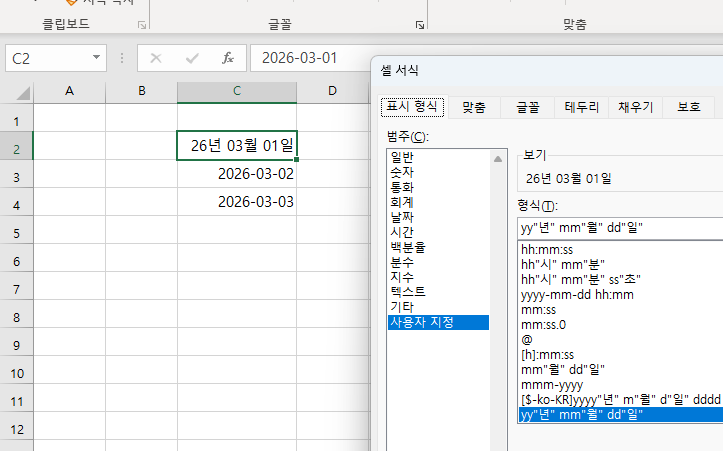This screenshot has width=723, height=451.
Task: Select 기타 category
Action: (x=438, y=307)
